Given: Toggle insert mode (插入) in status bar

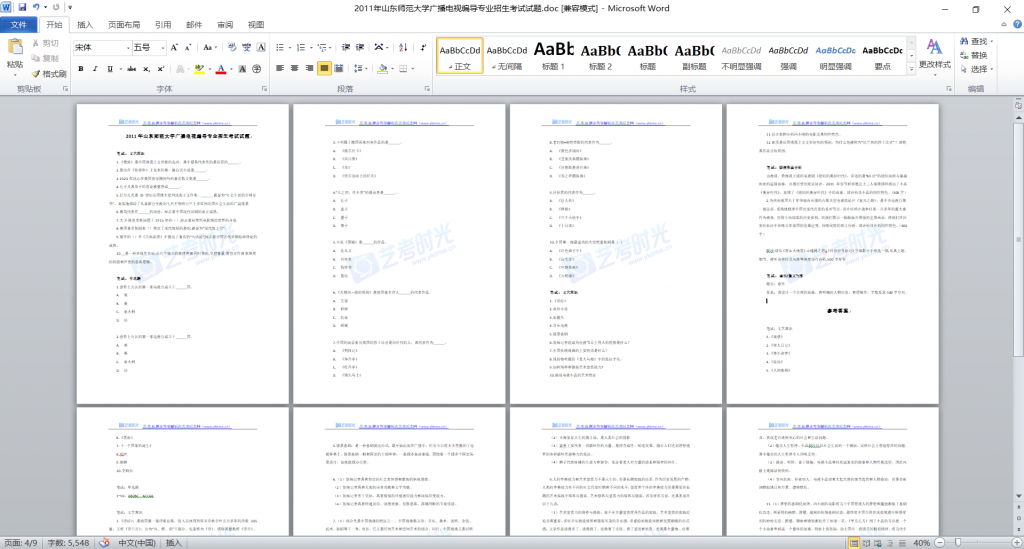Looking at the screenshot, I should click(174, 542).
